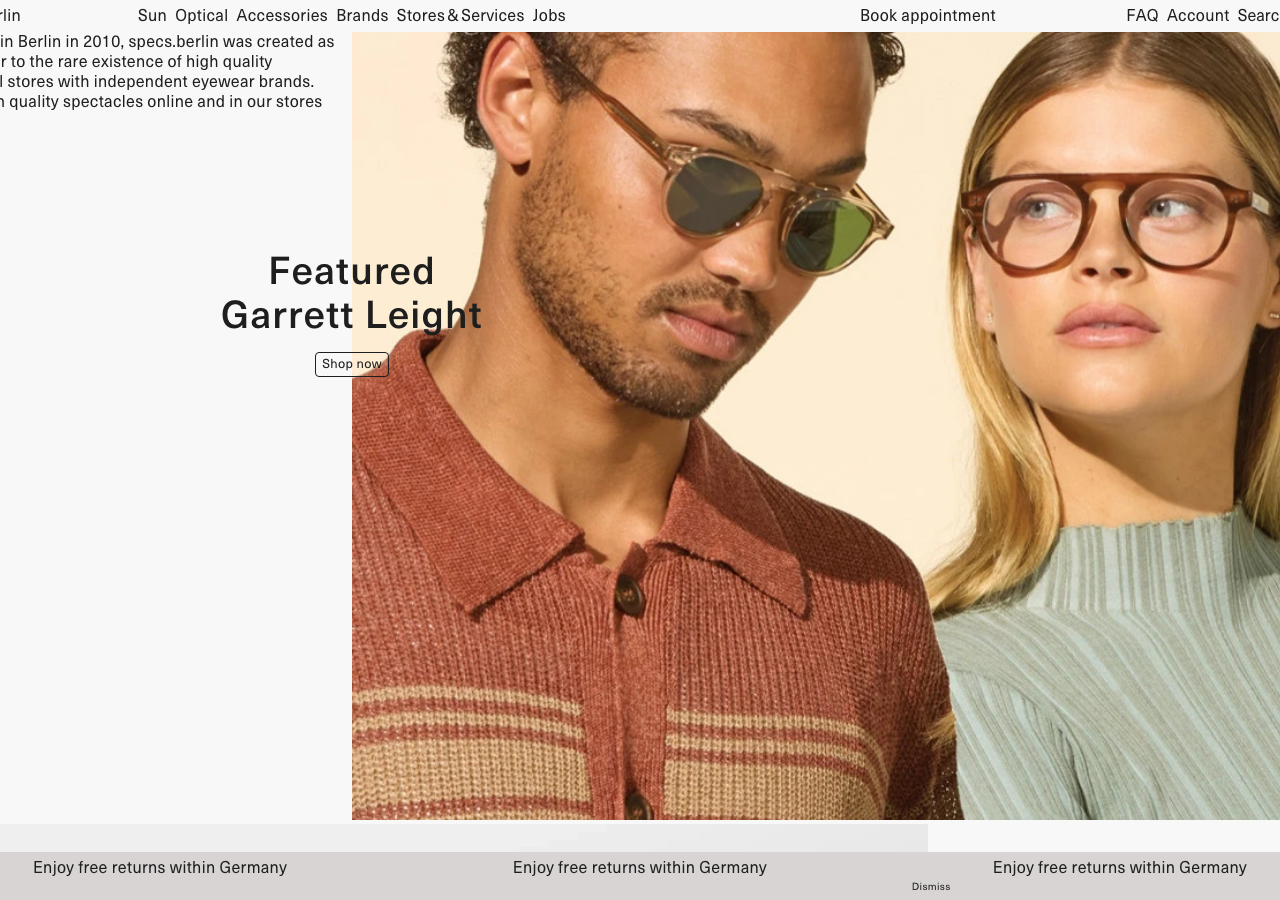Open Stores & Services menu

pos(460,16)
